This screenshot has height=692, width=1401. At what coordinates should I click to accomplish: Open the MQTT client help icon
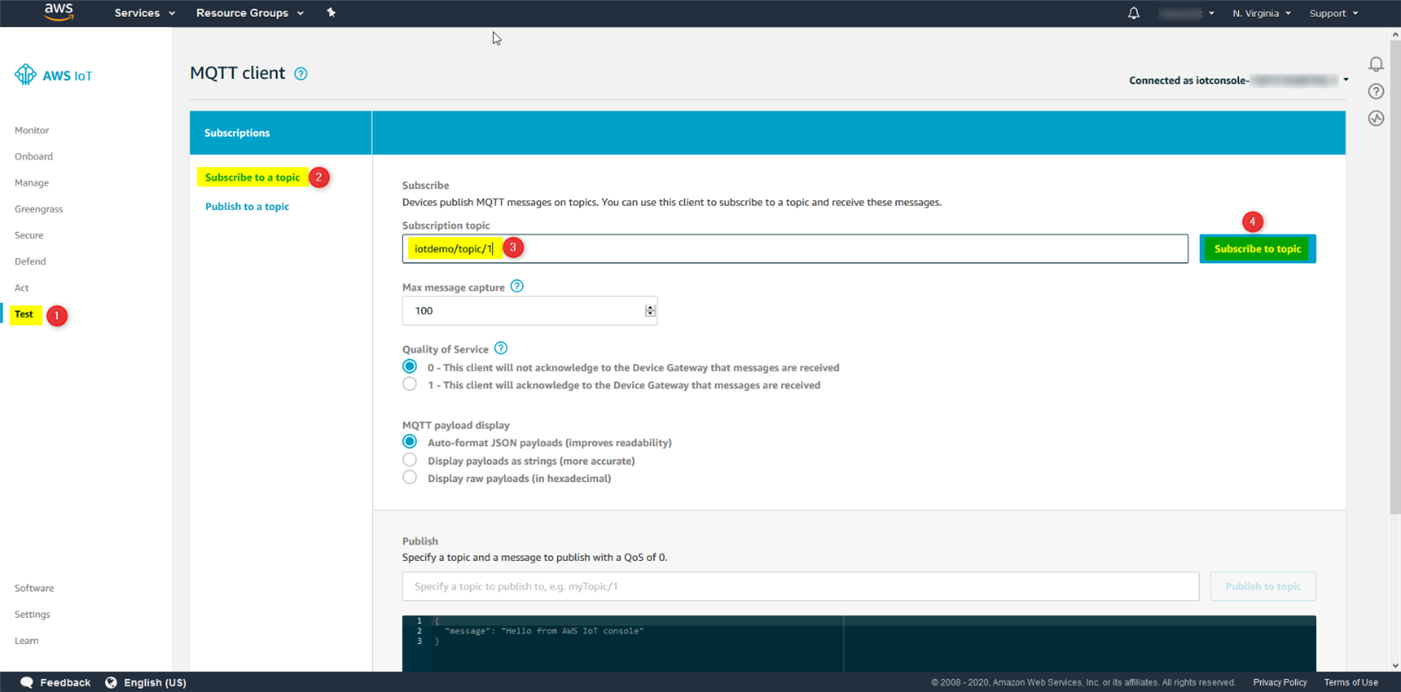[x=300, y=74]
